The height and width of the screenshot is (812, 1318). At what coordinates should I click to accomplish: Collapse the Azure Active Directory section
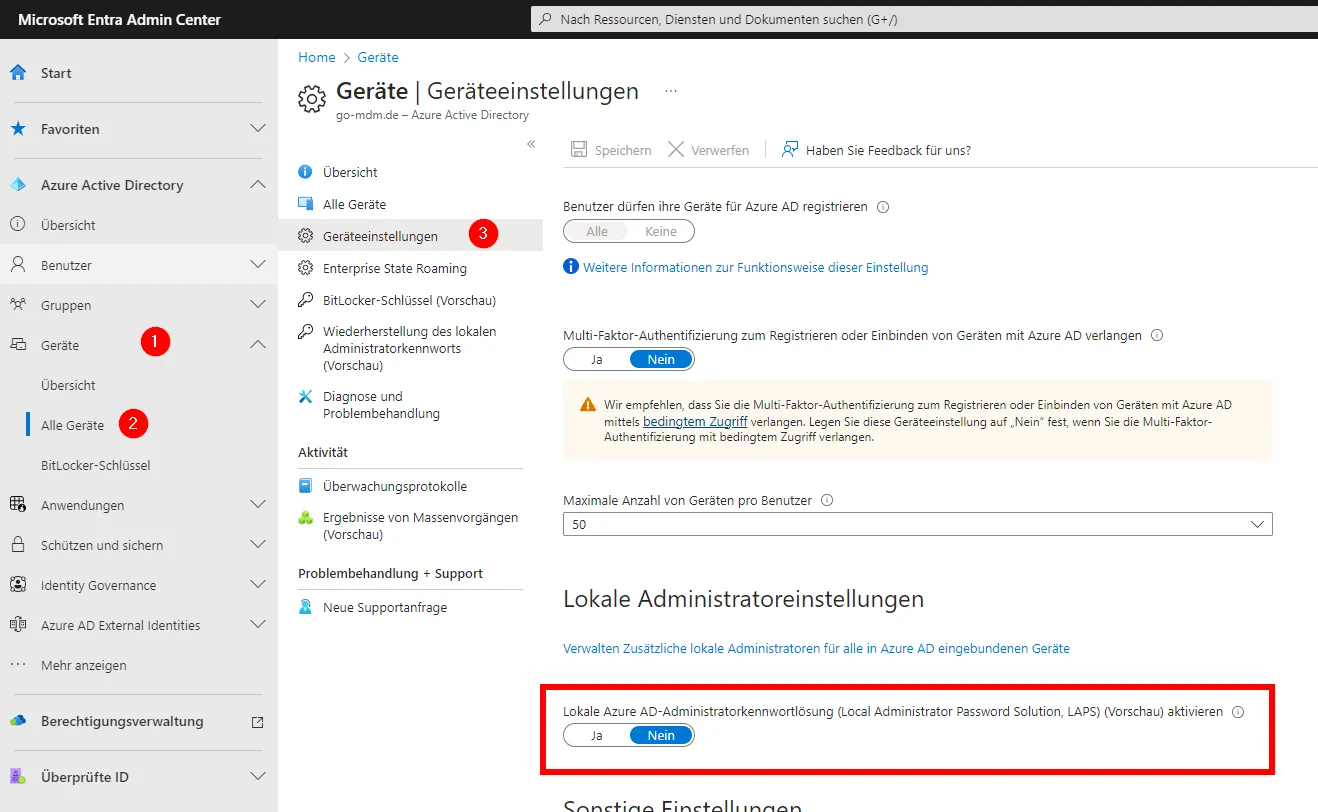pos(257,185)
